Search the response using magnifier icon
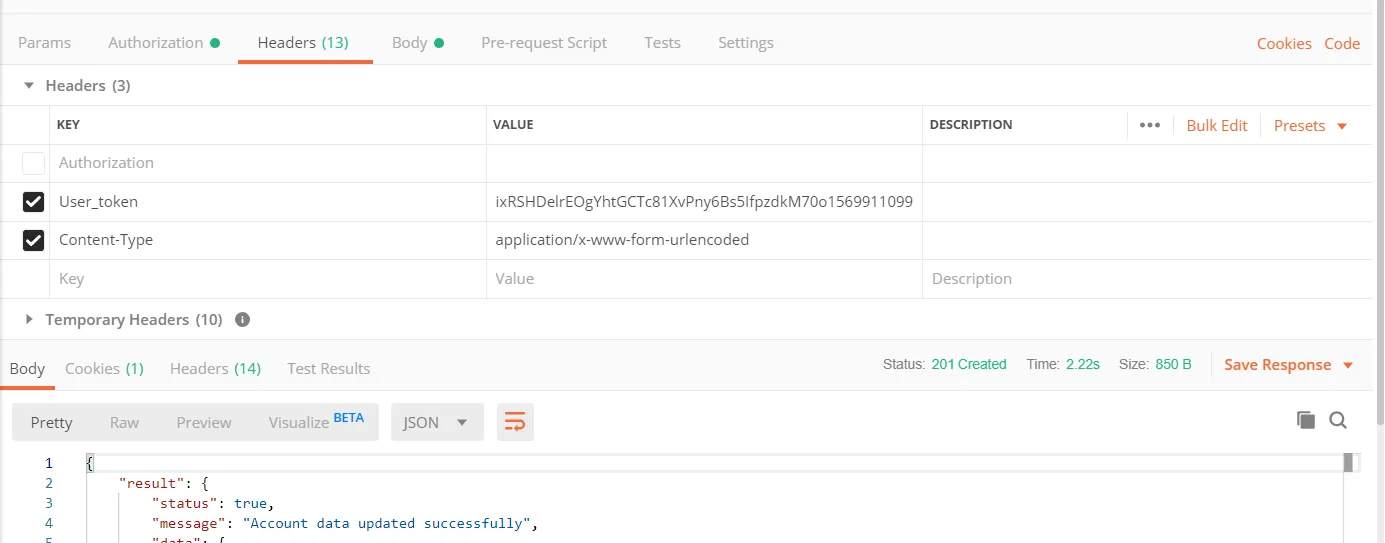The height and width of the screenshot is (543, 1385). 1338,420
